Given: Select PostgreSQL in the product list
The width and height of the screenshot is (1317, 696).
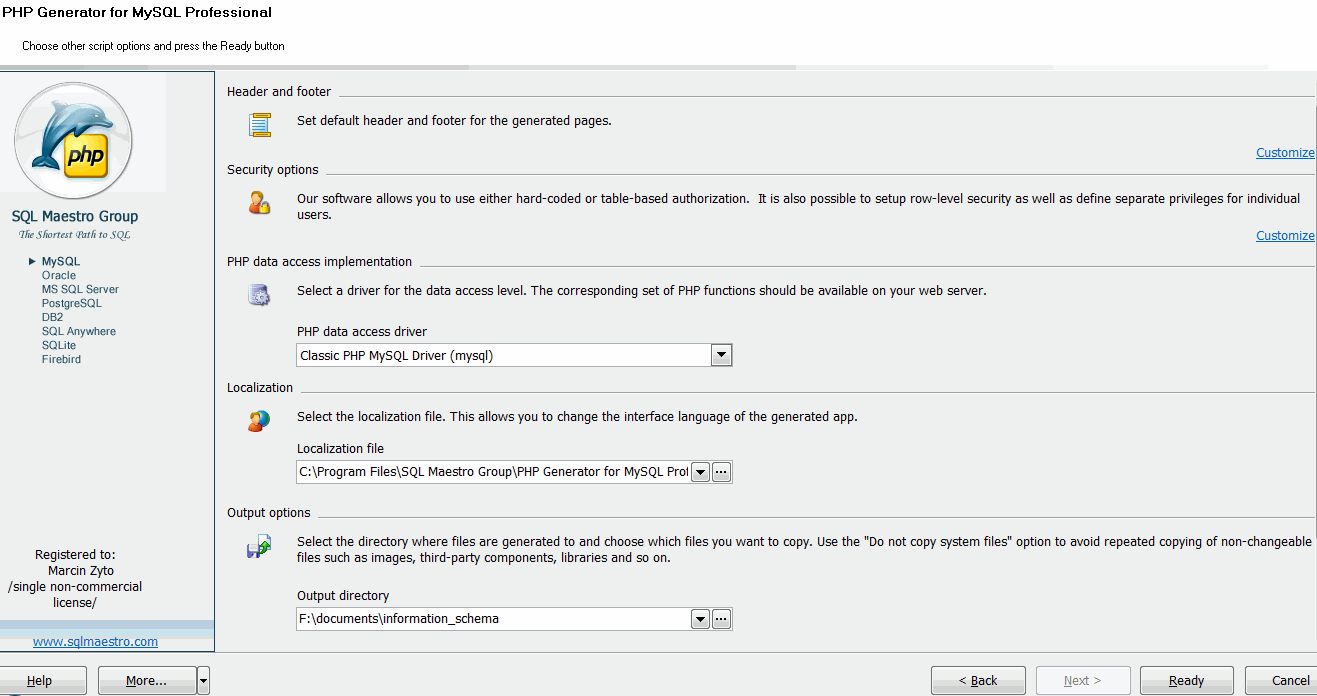Looking at the screenshot, I should (72, 303).
